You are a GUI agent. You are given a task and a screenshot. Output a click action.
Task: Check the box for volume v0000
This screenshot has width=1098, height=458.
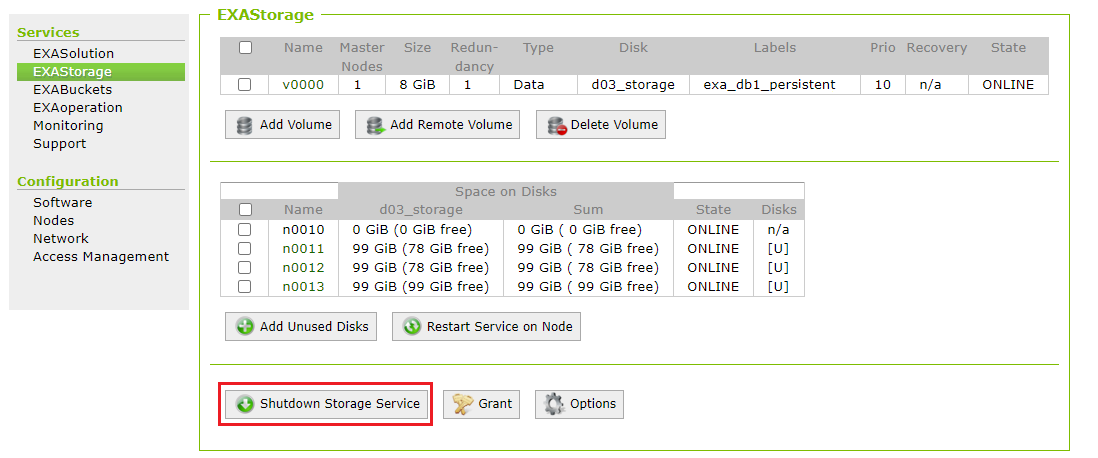(x=244, y=85)
